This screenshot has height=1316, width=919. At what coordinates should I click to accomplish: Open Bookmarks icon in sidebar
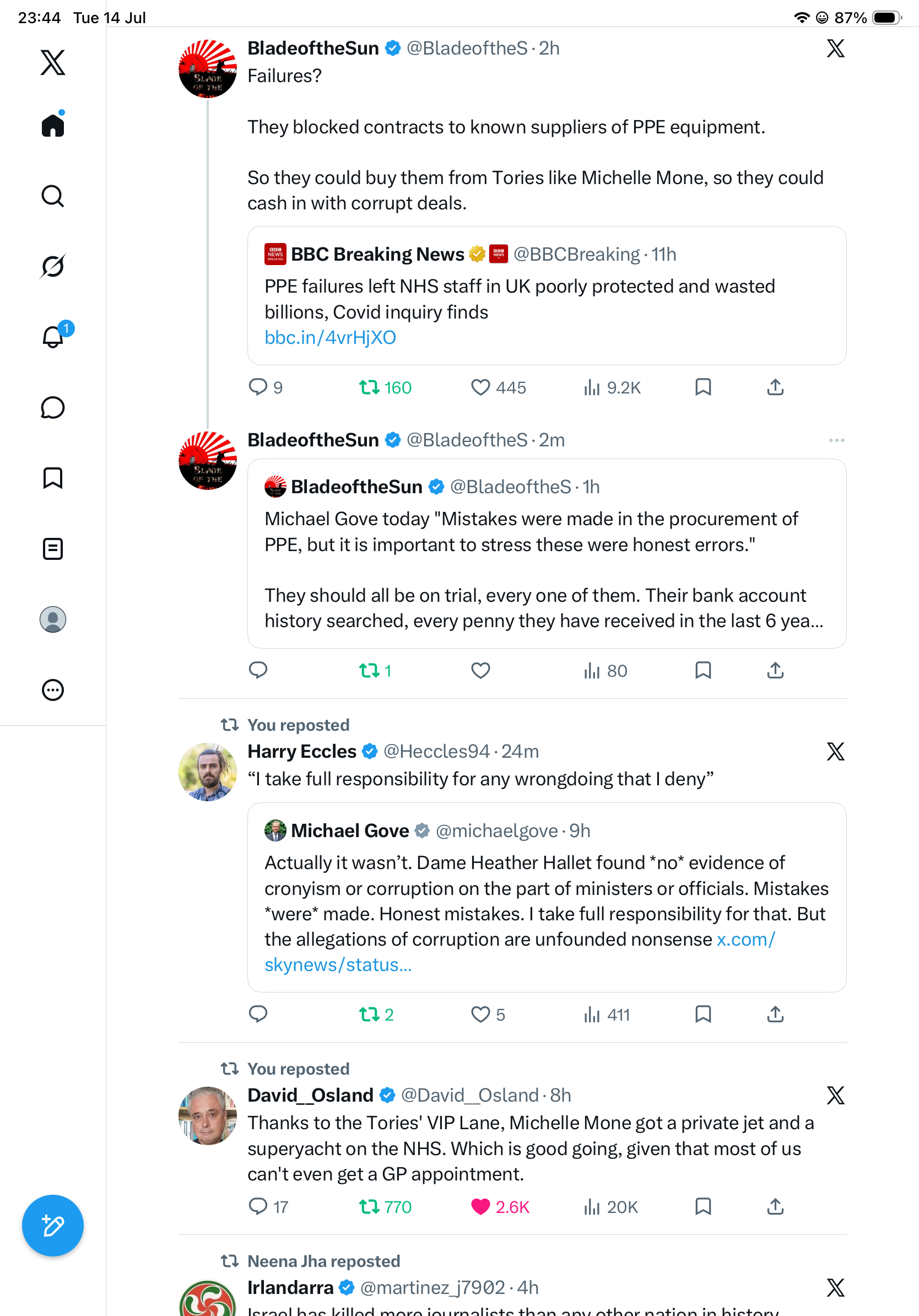(x=53, y=478)
